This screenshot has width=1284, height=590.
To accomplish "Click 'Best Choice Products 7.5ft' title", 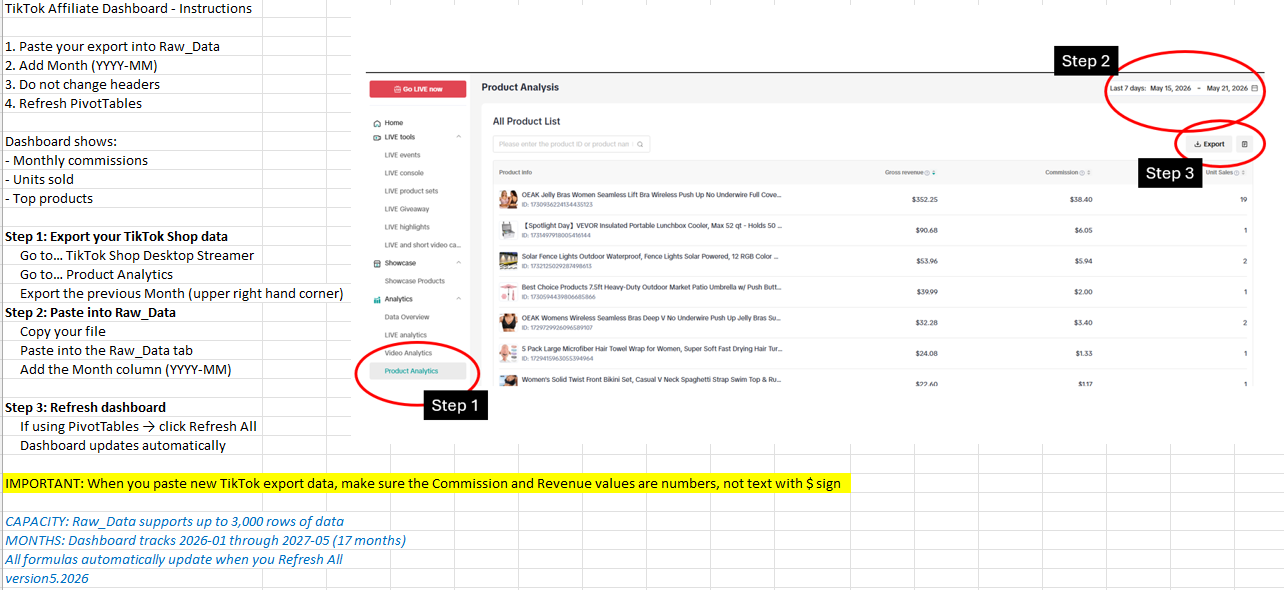I will [651, 287].
